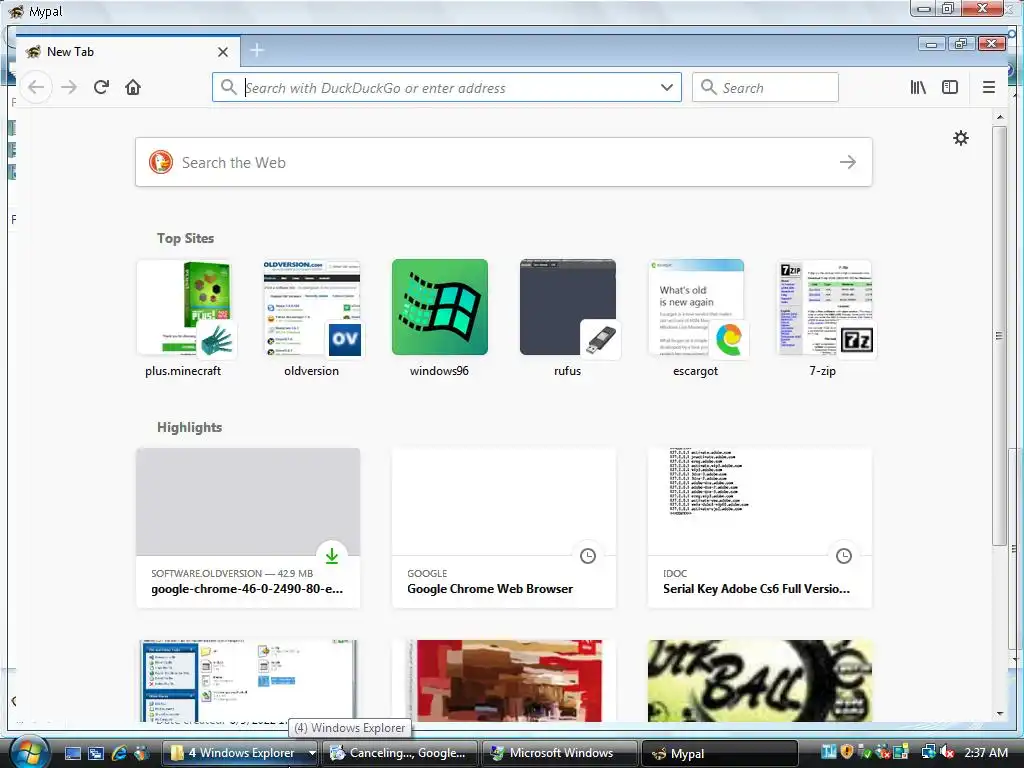This screenshot has height=768, width=1024.
Task: Click the scrollbar down arrow
Action: coord(999,714)
